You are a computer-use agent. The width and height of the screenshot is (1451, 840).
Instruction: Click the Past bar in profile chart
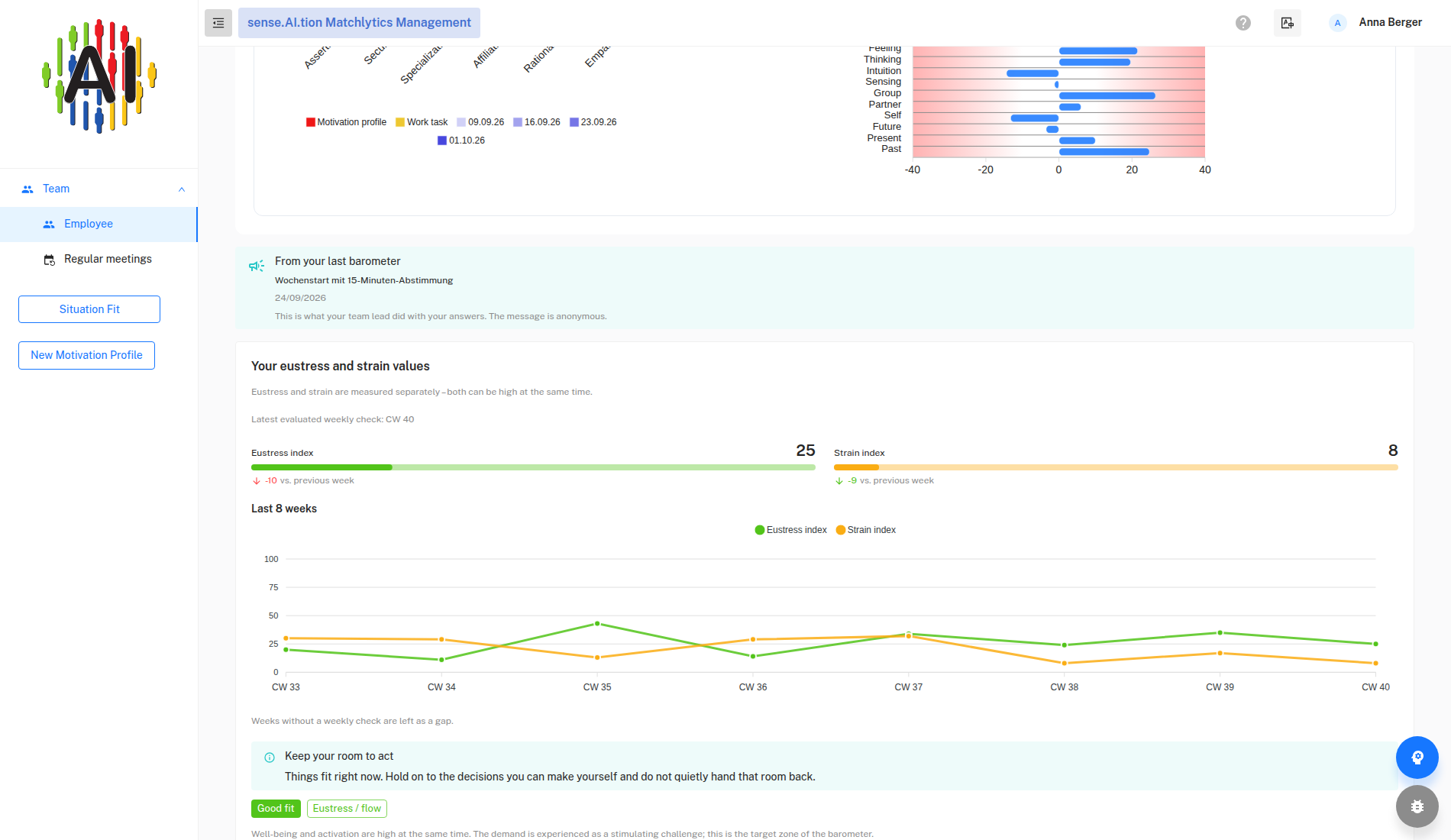pyautogui.click(x=1104, y=152)
